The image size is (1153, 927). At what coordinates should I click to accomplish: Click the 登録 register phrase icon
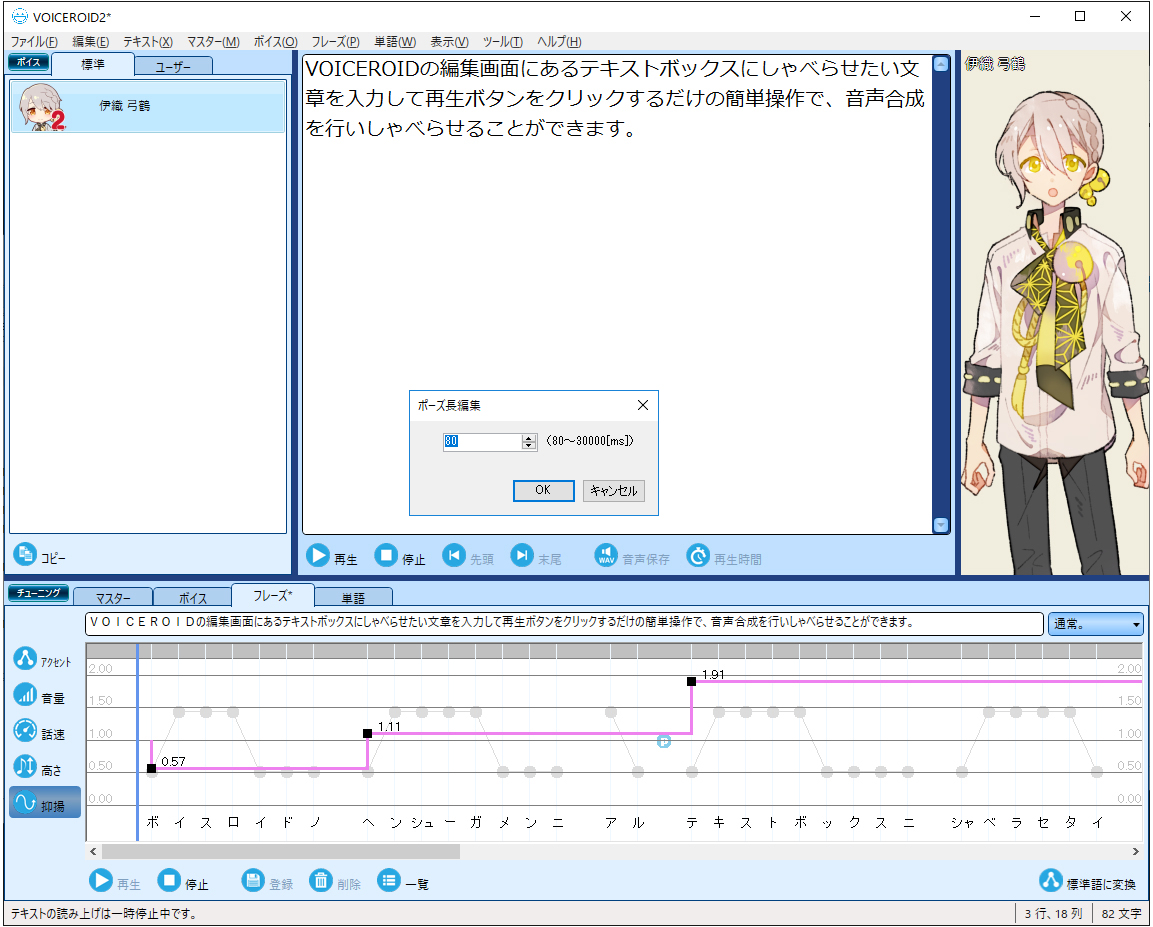click(253, 881)
